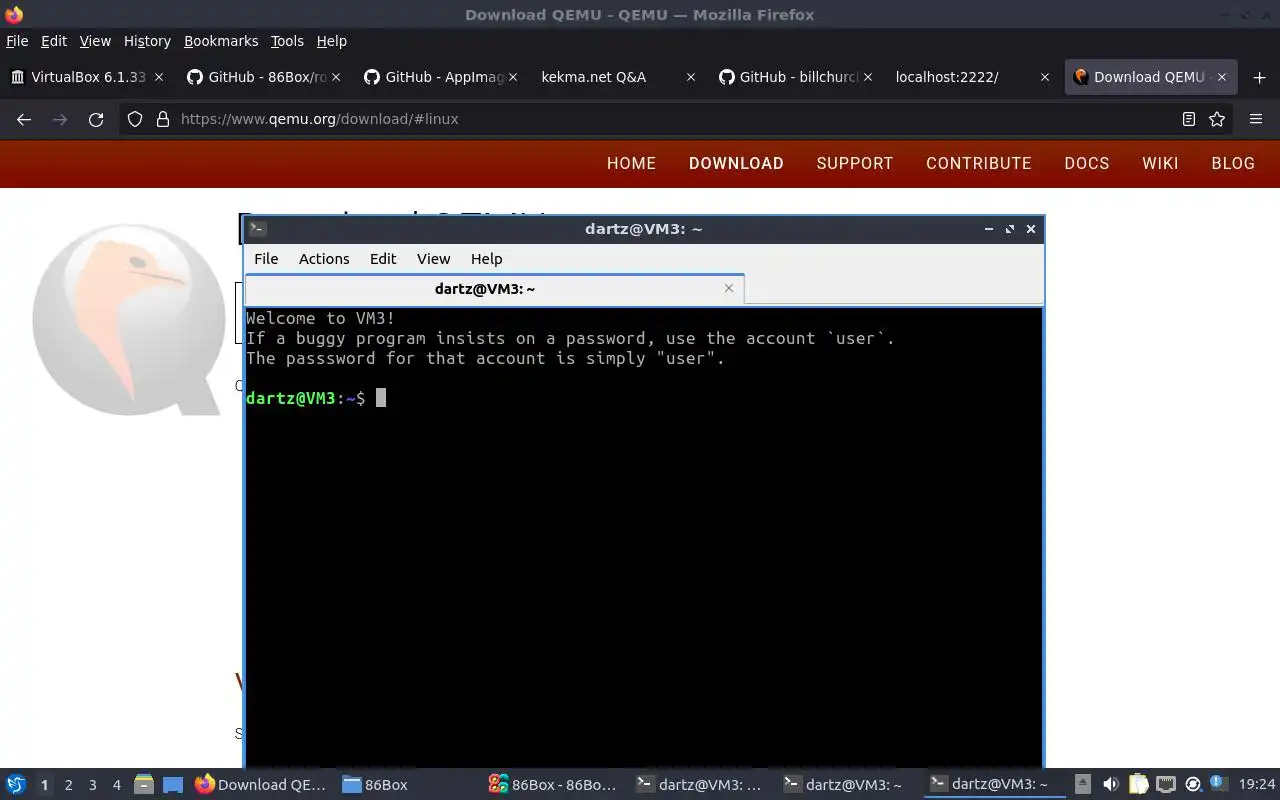This screenshot has width=1280, height=800.
Task: Close the VirtualBox 6.1.33 tab
Action: tap(159, 77)
